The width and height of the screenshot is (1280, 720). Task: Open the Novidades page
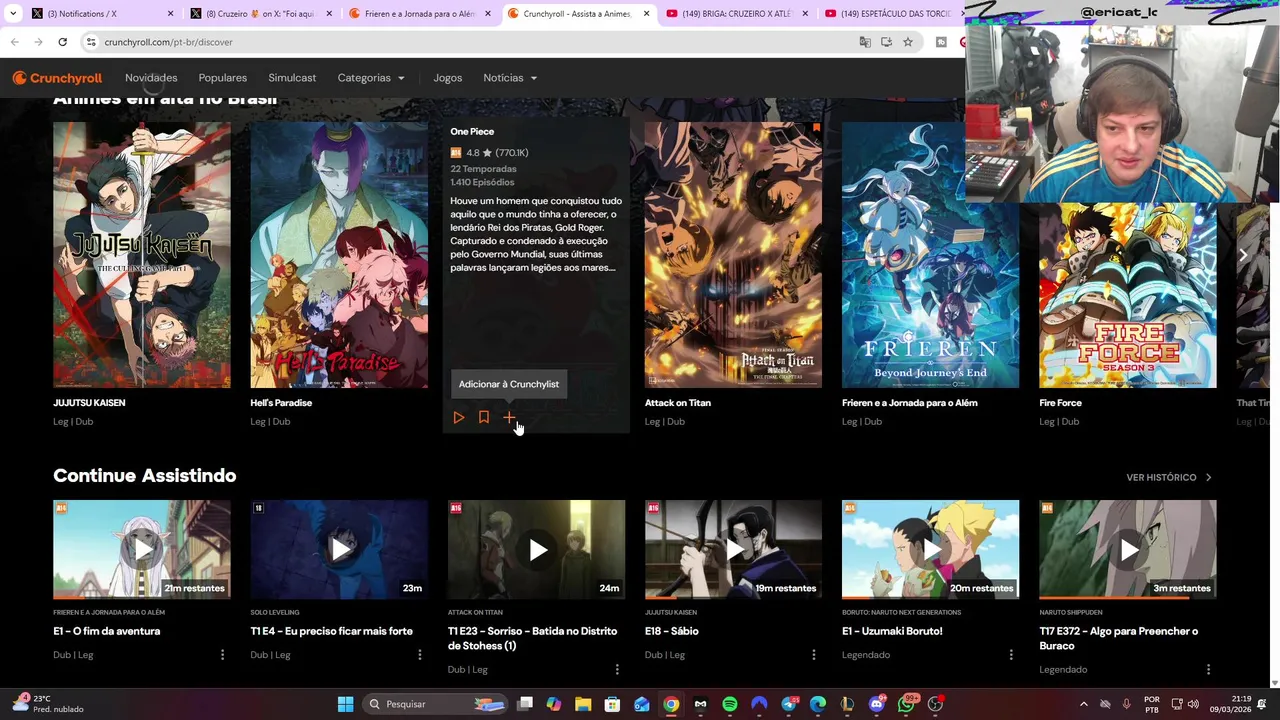151,78
